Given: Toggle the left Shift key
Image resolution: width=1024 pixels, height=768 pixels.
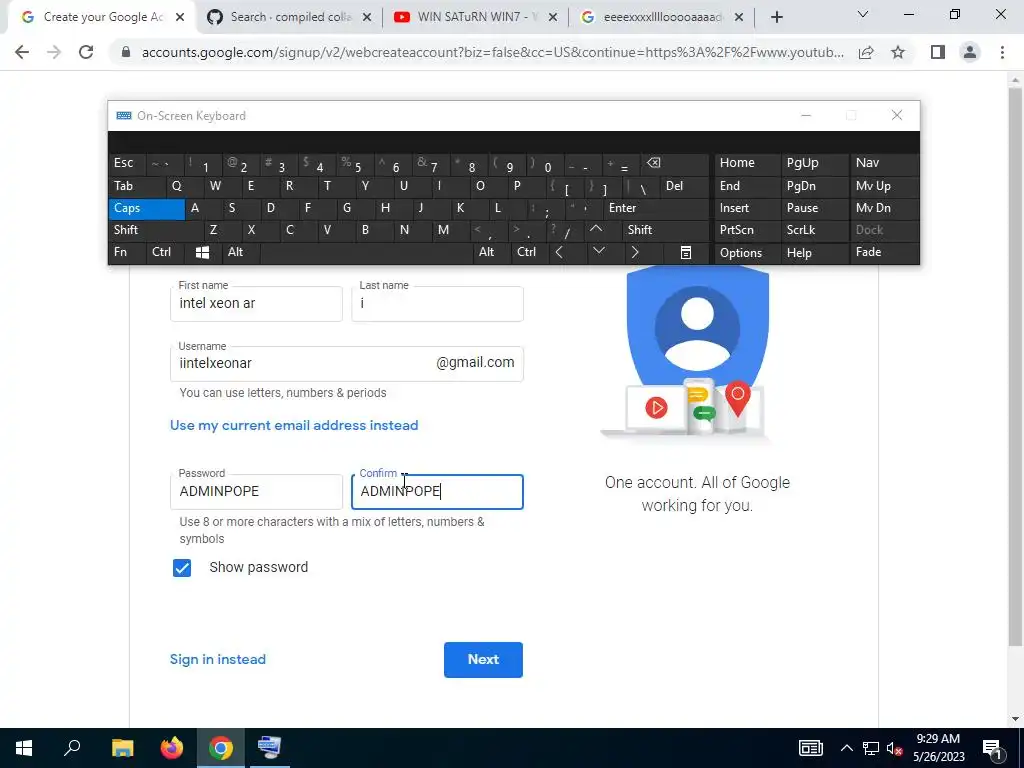Looking at the screenshot, I should click(x=155, y=230).
